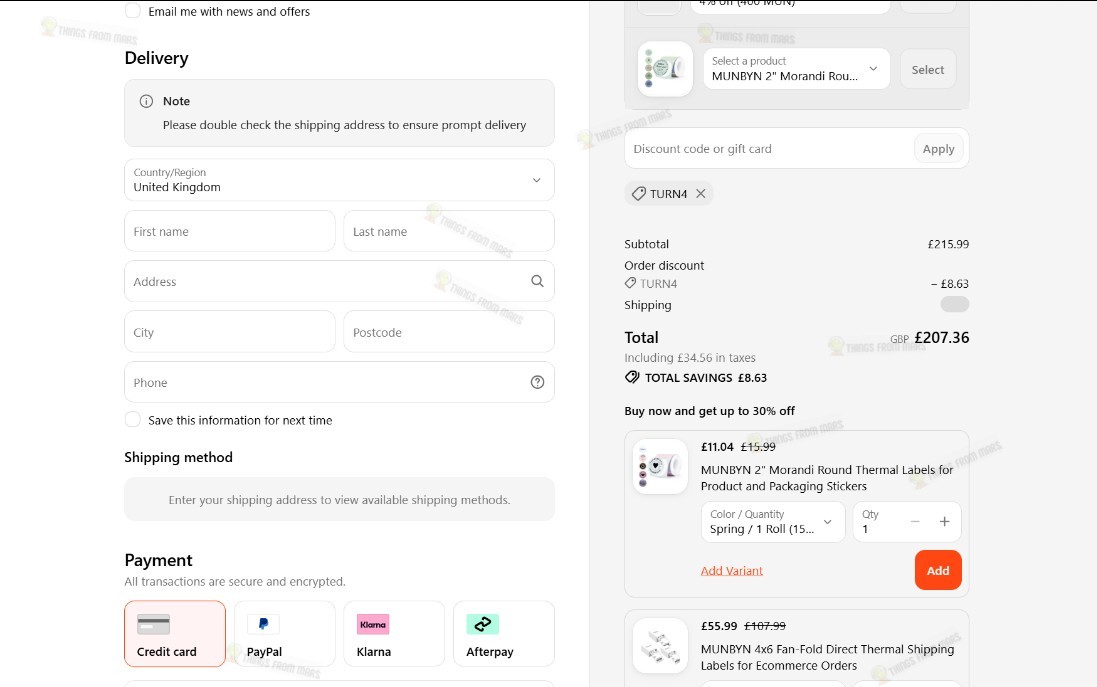Screen dimensions: 1097x687
Task: Open the Color / Quantity variant dropdown
Action: [x=773, y=522]
